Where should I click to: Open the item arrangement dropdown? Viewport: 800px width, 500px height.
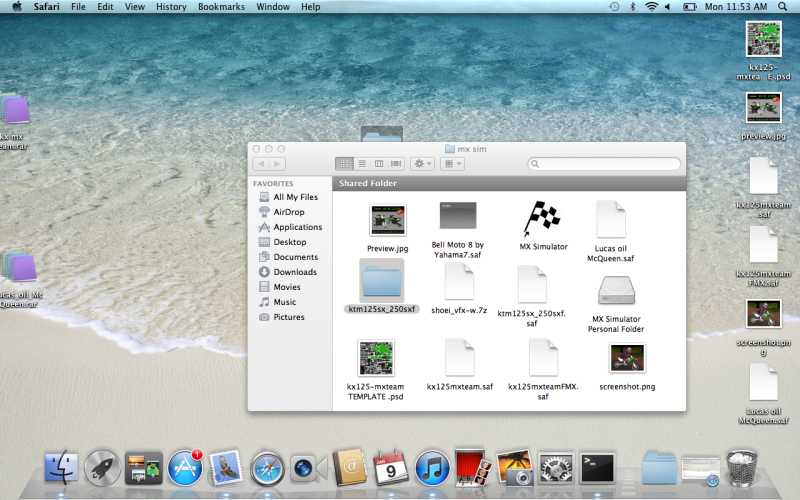[452, 164]
